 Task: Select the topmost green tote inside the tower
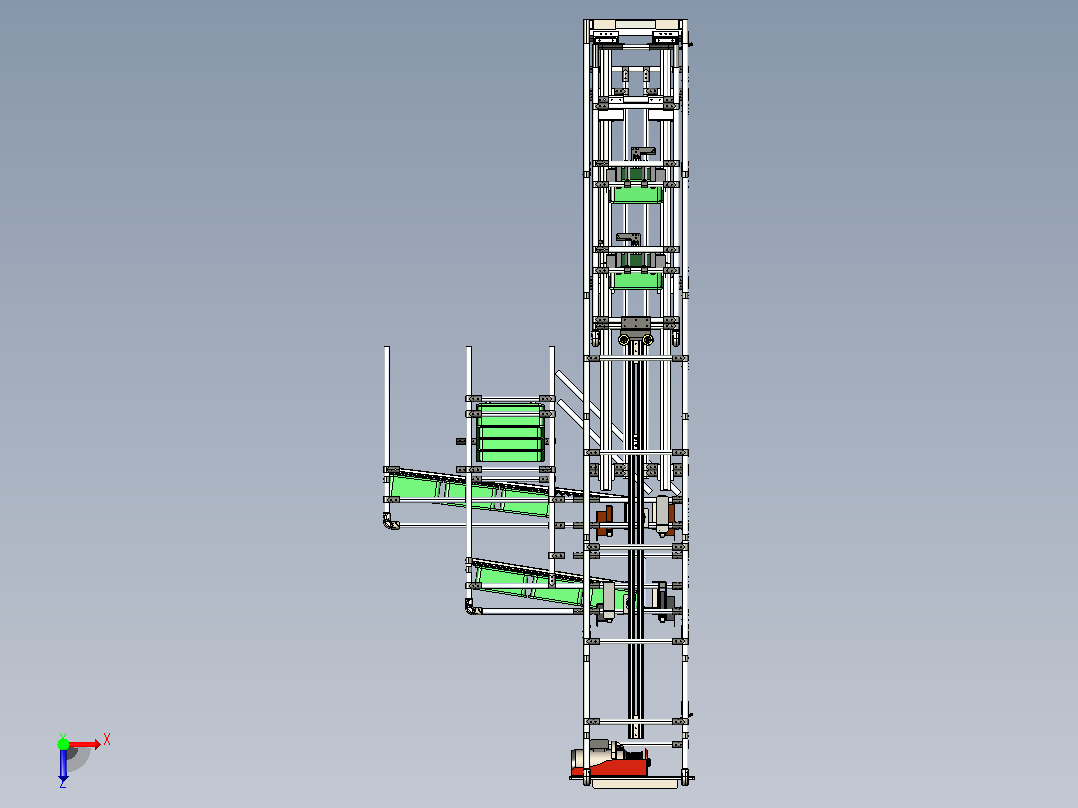pyautogui.click(x=636, y=193)
